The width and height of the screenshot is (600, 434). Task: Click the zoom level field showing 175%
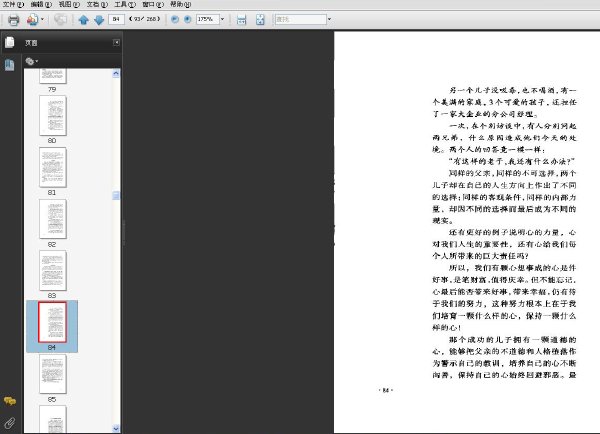pyautogui.click(x=207, y=19)
